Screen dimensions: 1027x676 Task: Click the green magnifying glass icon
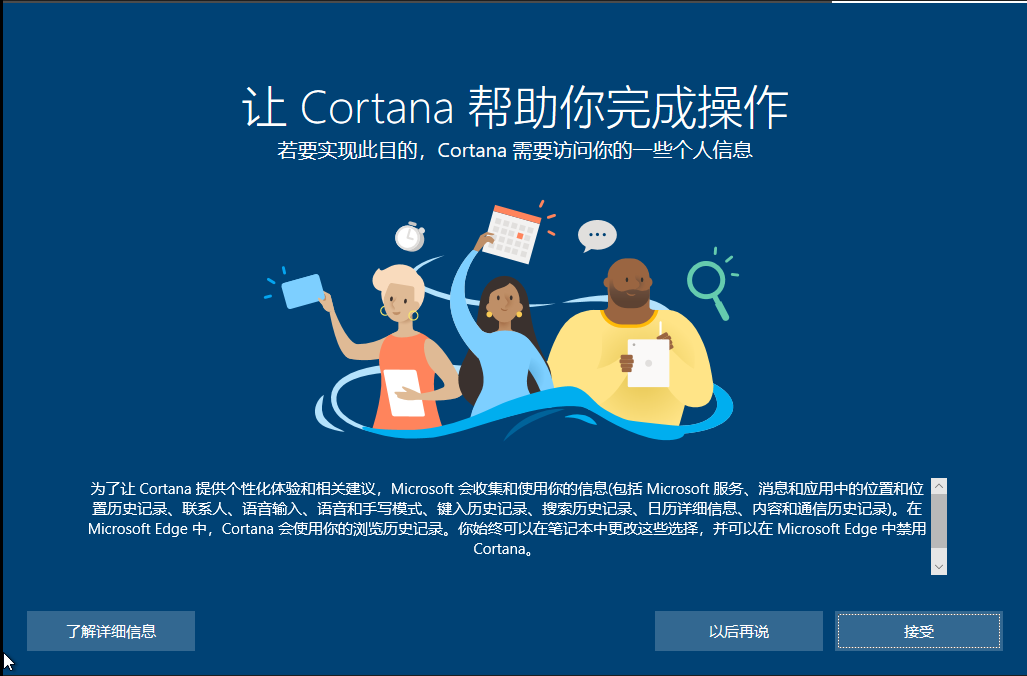tap(709, 288)
